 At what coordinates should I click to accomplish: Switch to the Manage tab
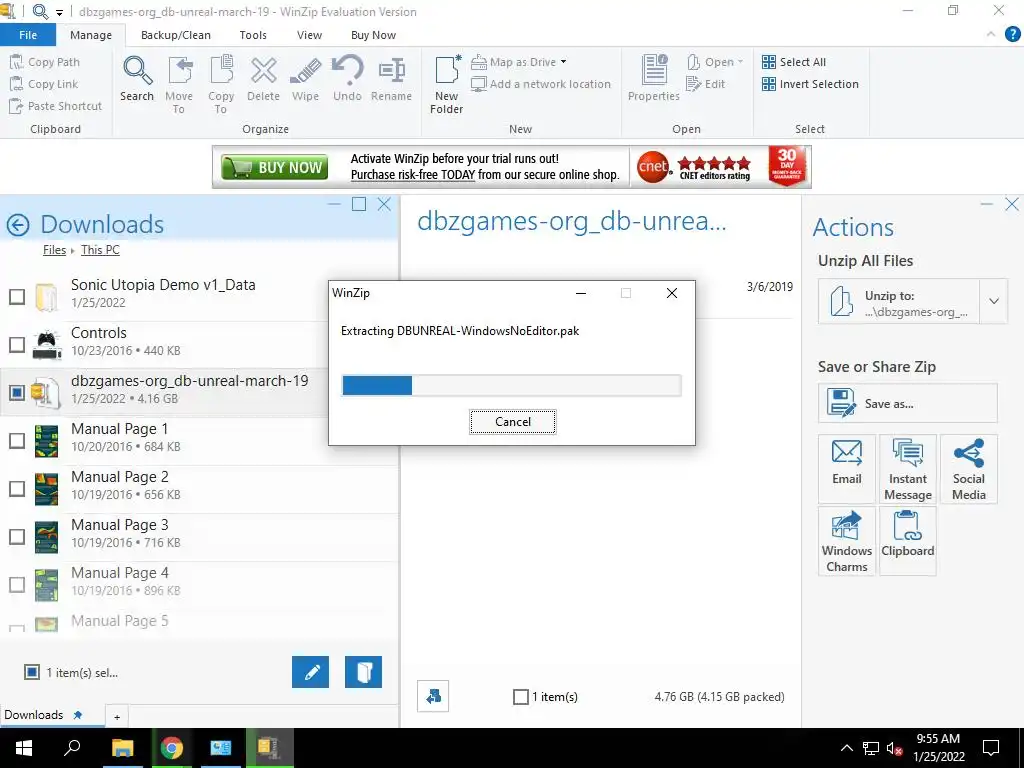(91, 35)
